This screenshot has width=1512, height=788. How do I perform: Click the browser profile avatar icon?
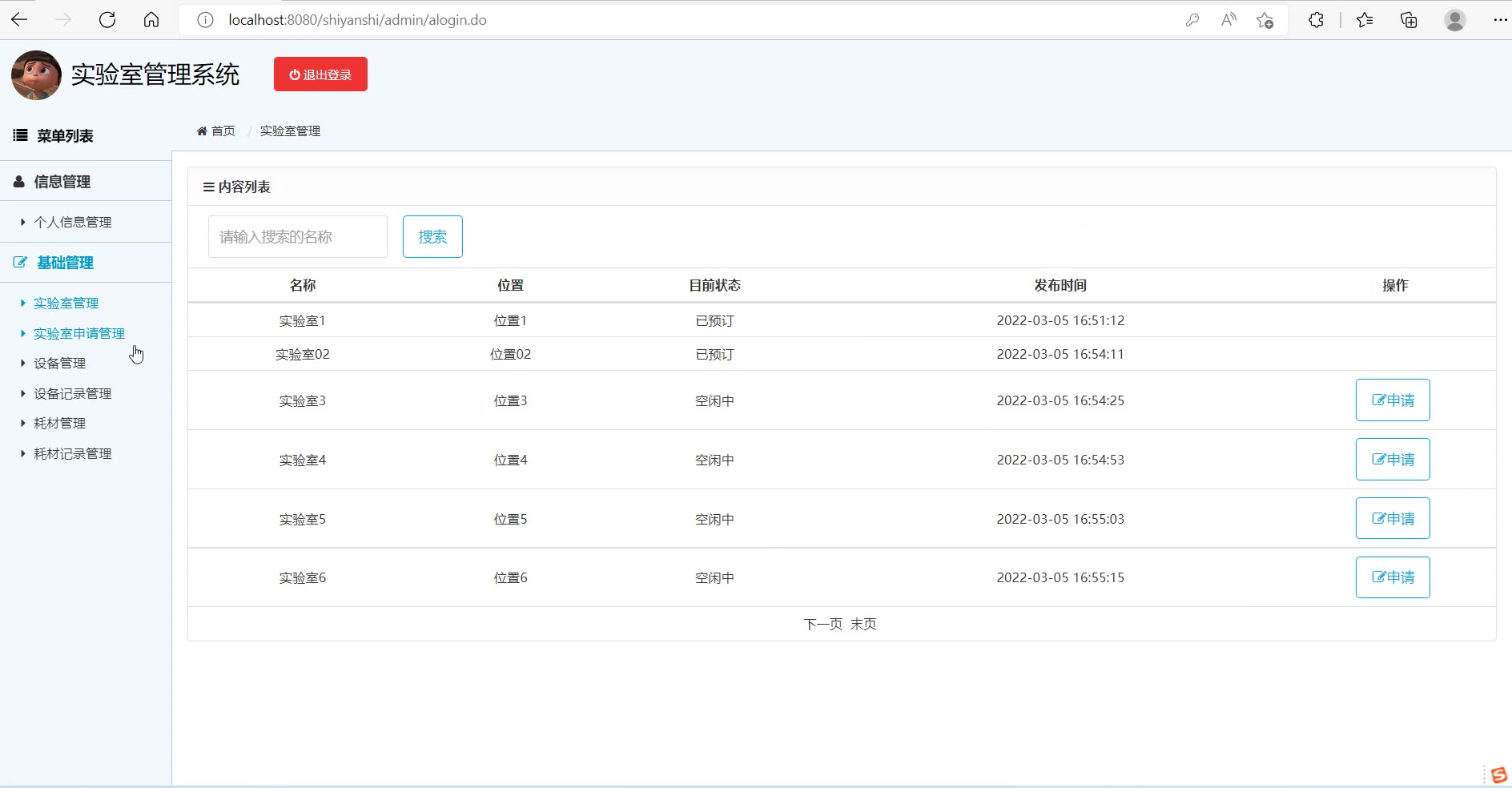pos(1454,20)
